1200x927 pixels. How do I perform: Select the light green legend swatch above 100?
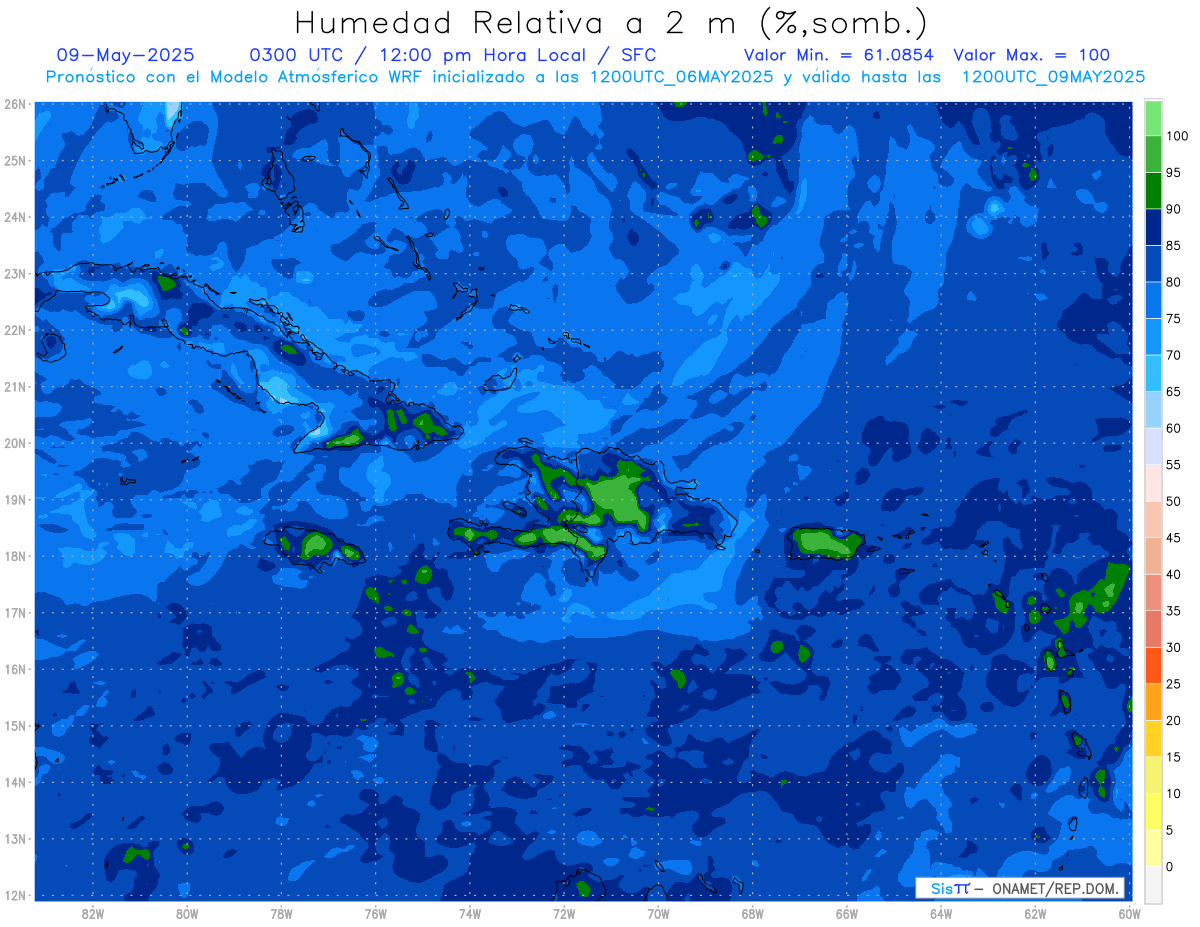[x=1153, y=118]
